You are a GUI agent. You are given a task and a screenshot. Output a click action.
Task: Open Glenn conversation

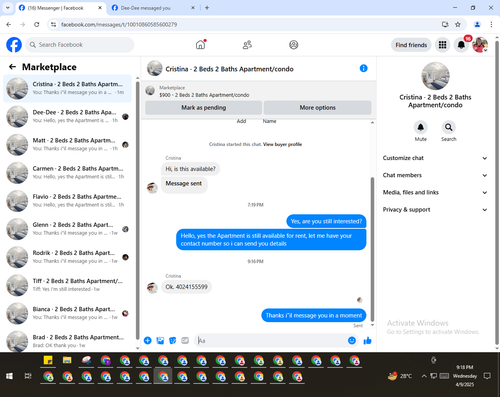68,229
